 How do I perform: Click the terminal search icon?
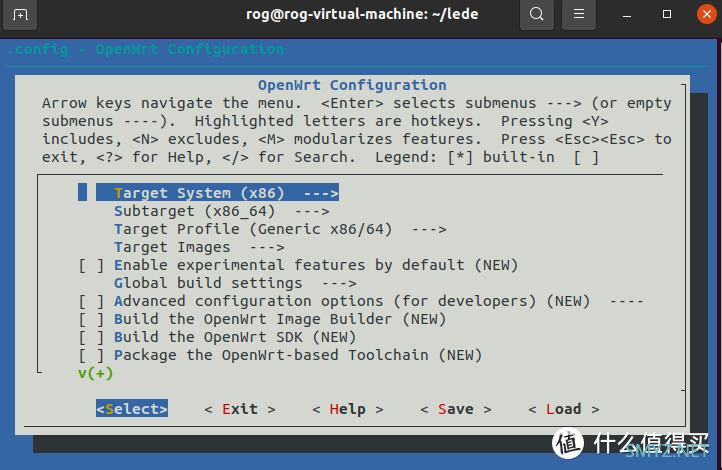[x=536, y=14]
